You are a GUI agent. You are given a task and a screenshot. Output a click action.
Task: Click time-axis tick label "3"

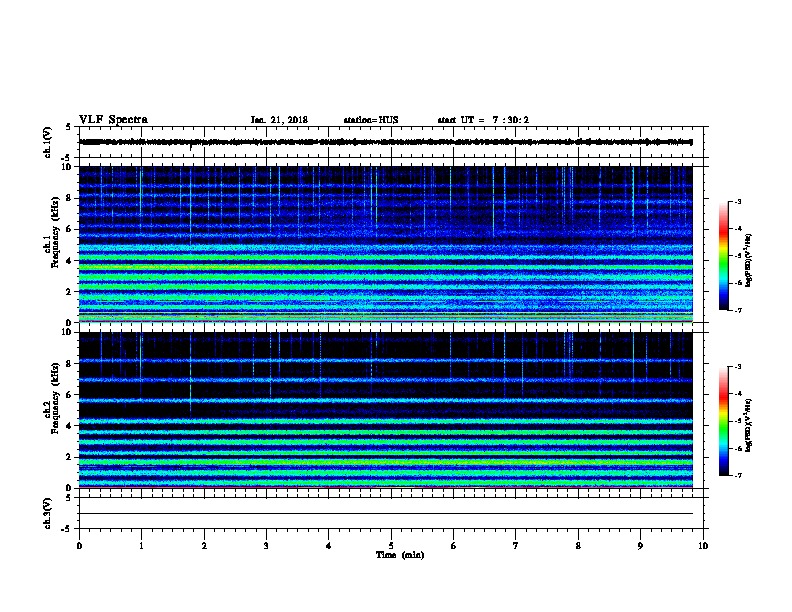click(266, 546)
